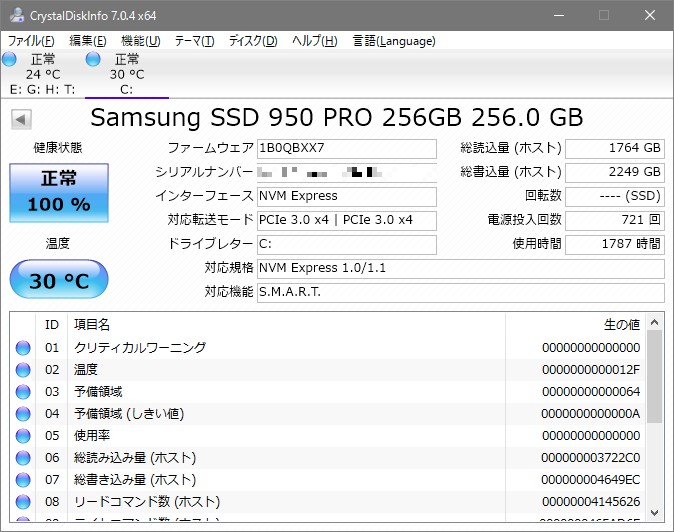This screenshot has height=532, width=674.
Task: Click the 項目名 column header
Action: tap(286, 325)
